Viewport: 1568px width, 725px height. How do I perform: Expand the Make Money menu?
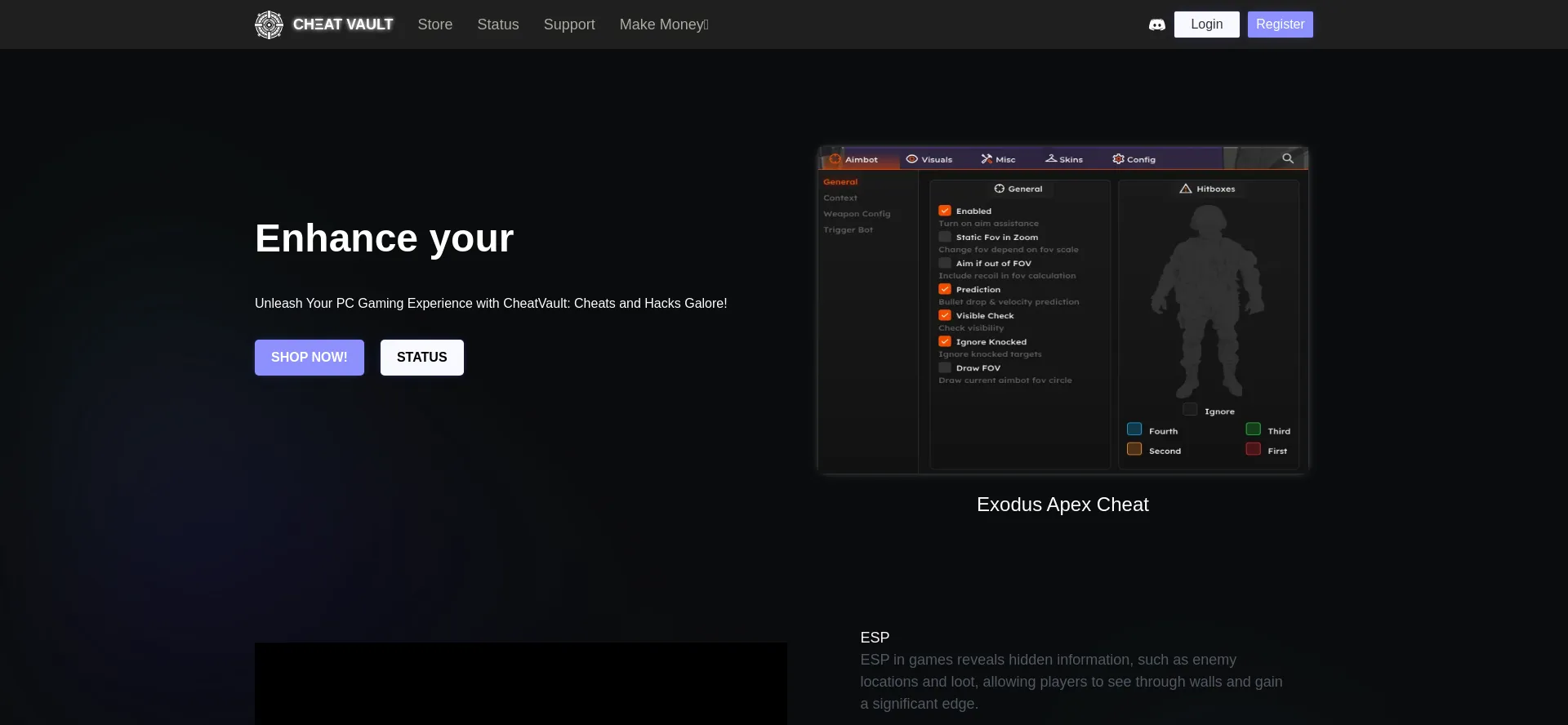[x=663, y=24]
